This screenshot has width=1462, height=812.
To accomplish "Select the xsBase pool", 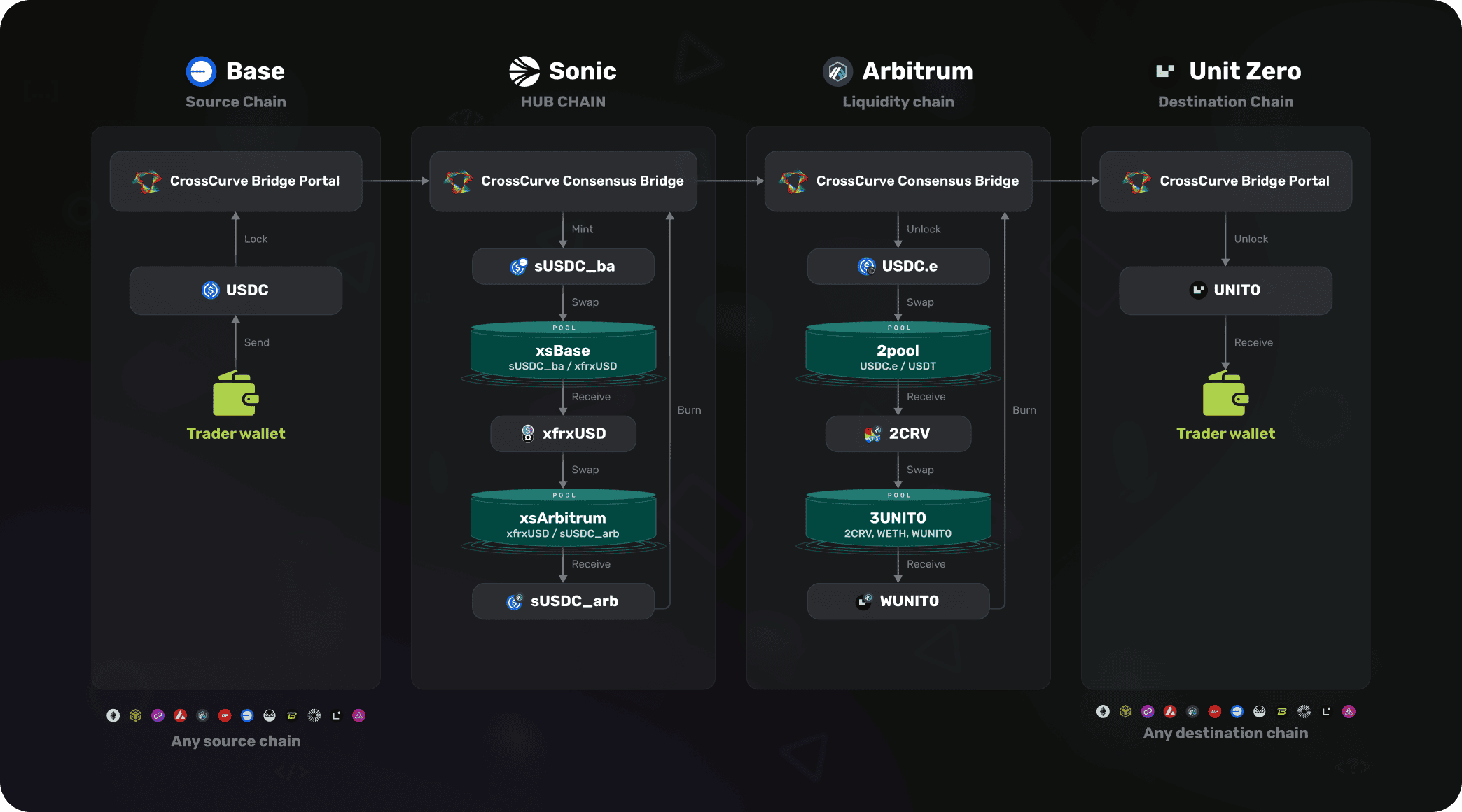I will tap(563, 353).
